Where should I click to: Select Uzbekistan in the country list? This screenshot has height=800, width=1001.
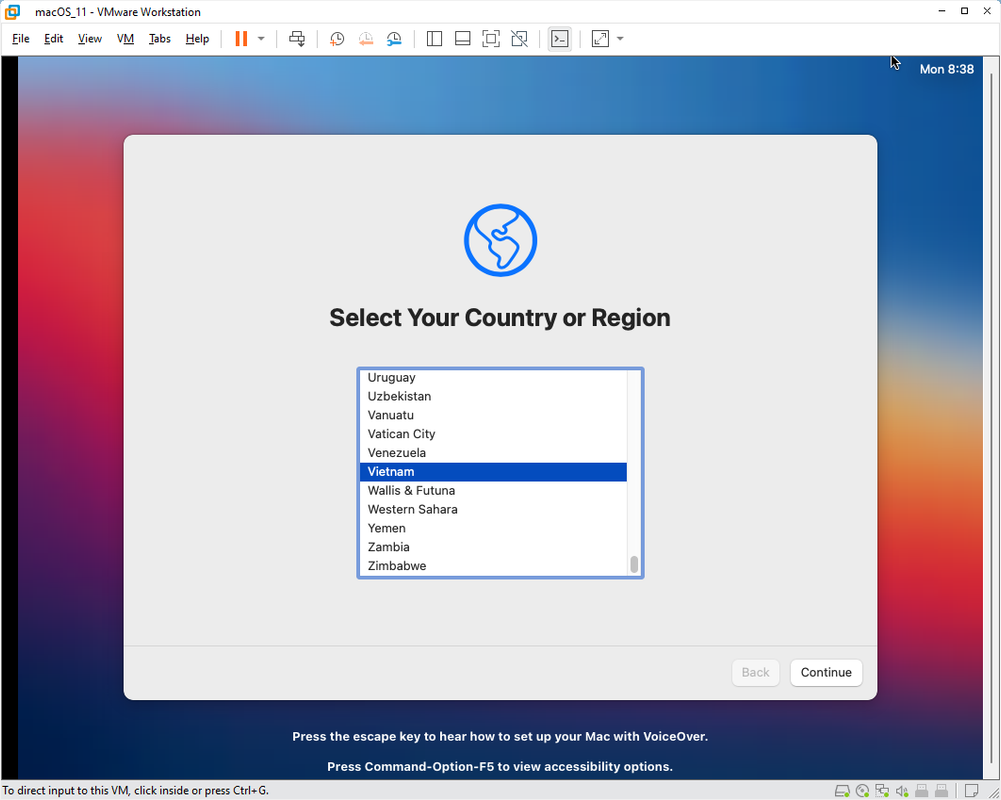tap(493, 396)
